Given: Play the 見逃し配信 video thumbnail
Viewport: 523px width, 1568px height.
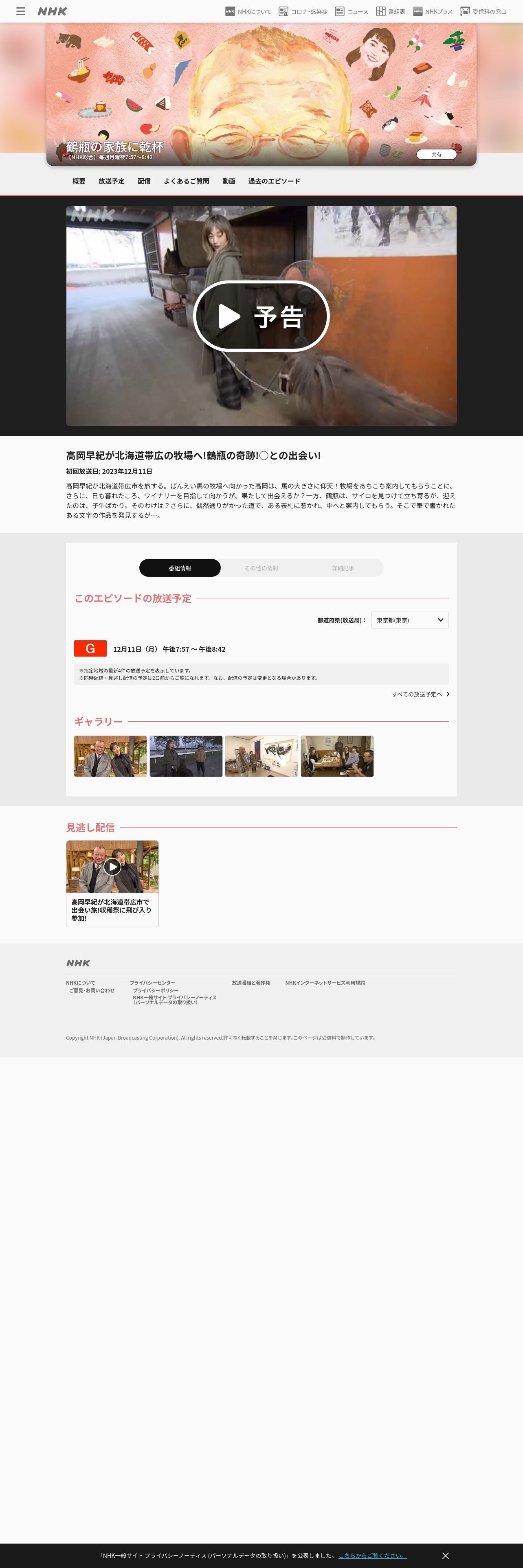Looking at the screenshot, I should point(112,867).
